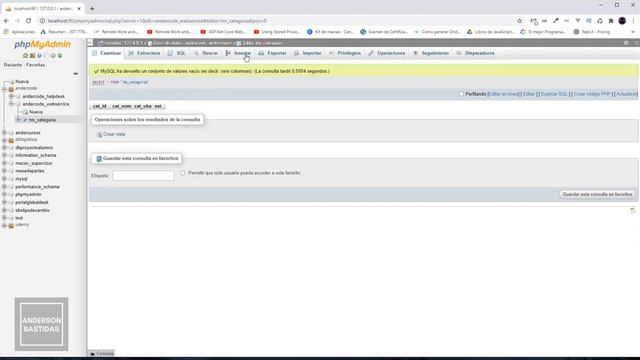Click the Favoritas link in sidebar

pyautogui.click(x=36, y=65)
